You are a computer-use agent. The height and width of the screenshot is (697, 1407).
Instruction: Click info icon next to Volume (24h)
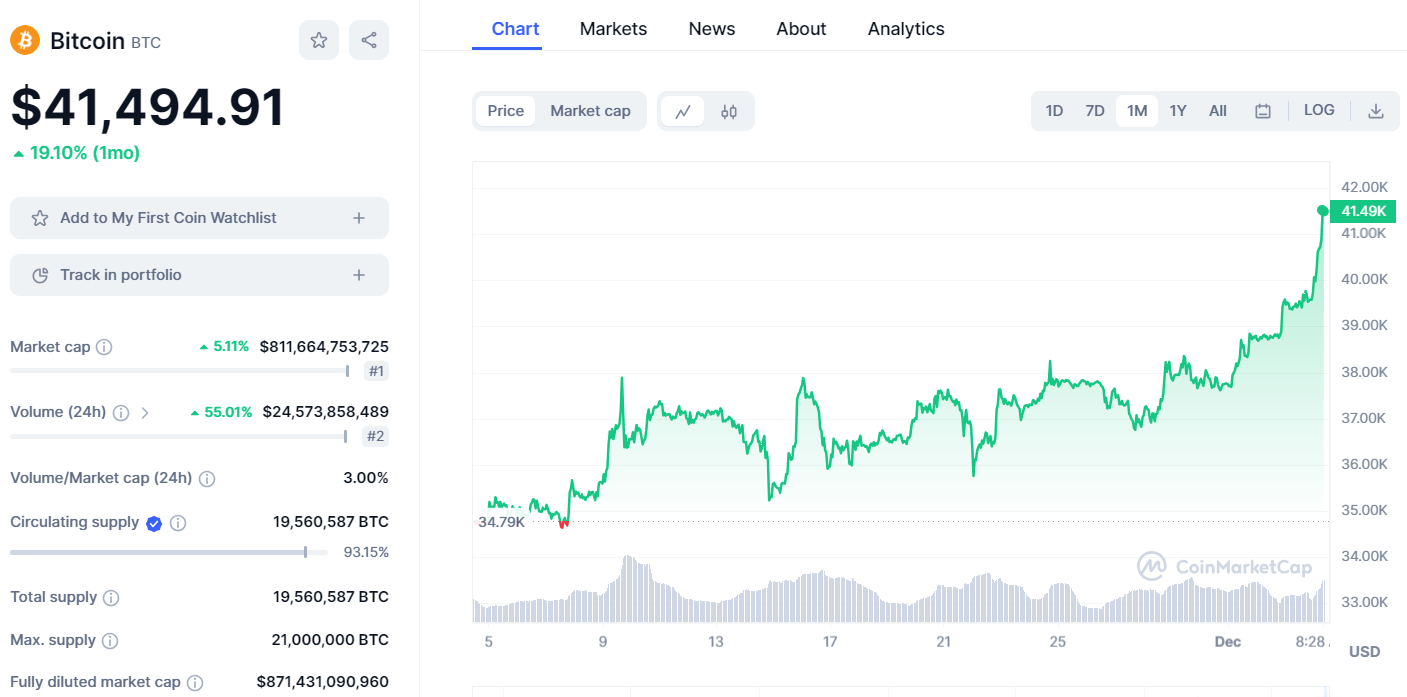(121, 412)
